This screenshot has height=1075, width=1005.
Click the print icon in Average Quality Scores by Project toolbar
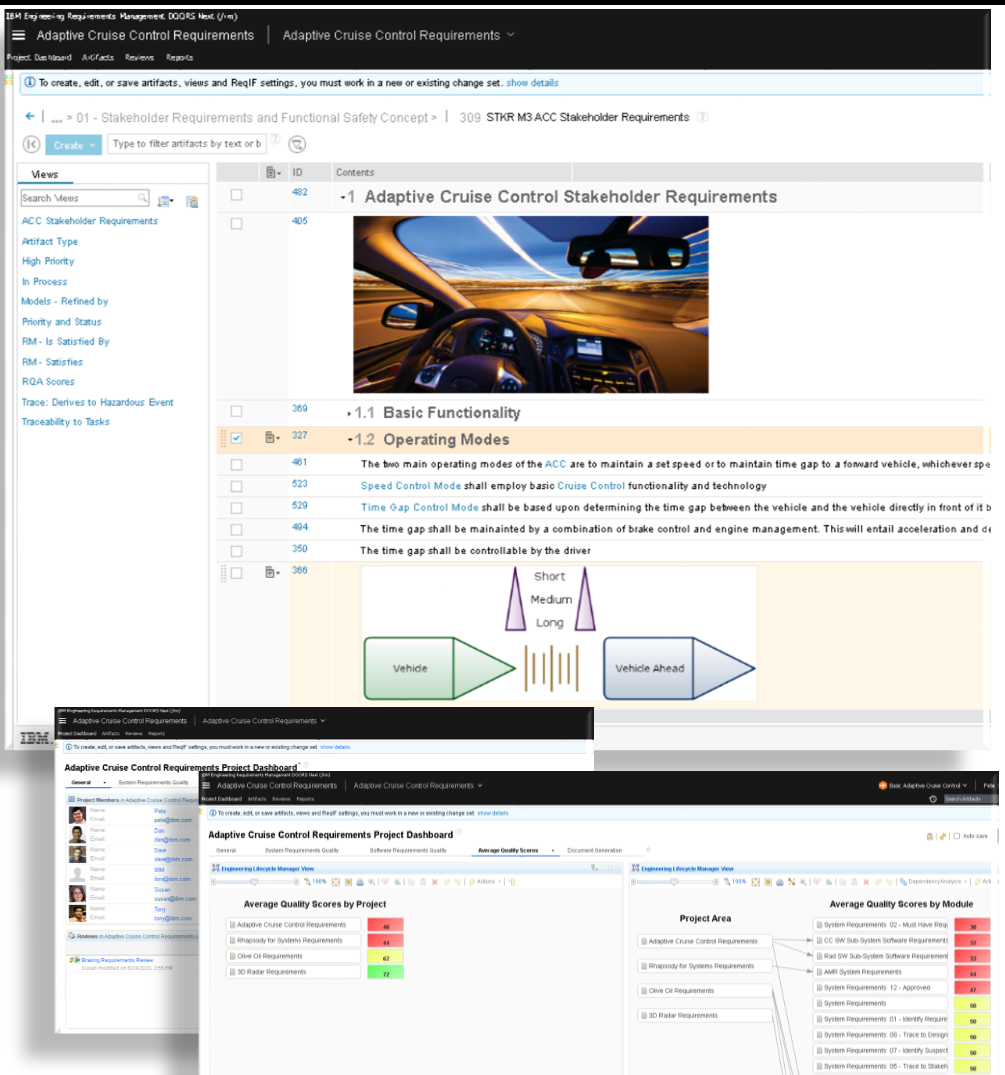[360, 882]
